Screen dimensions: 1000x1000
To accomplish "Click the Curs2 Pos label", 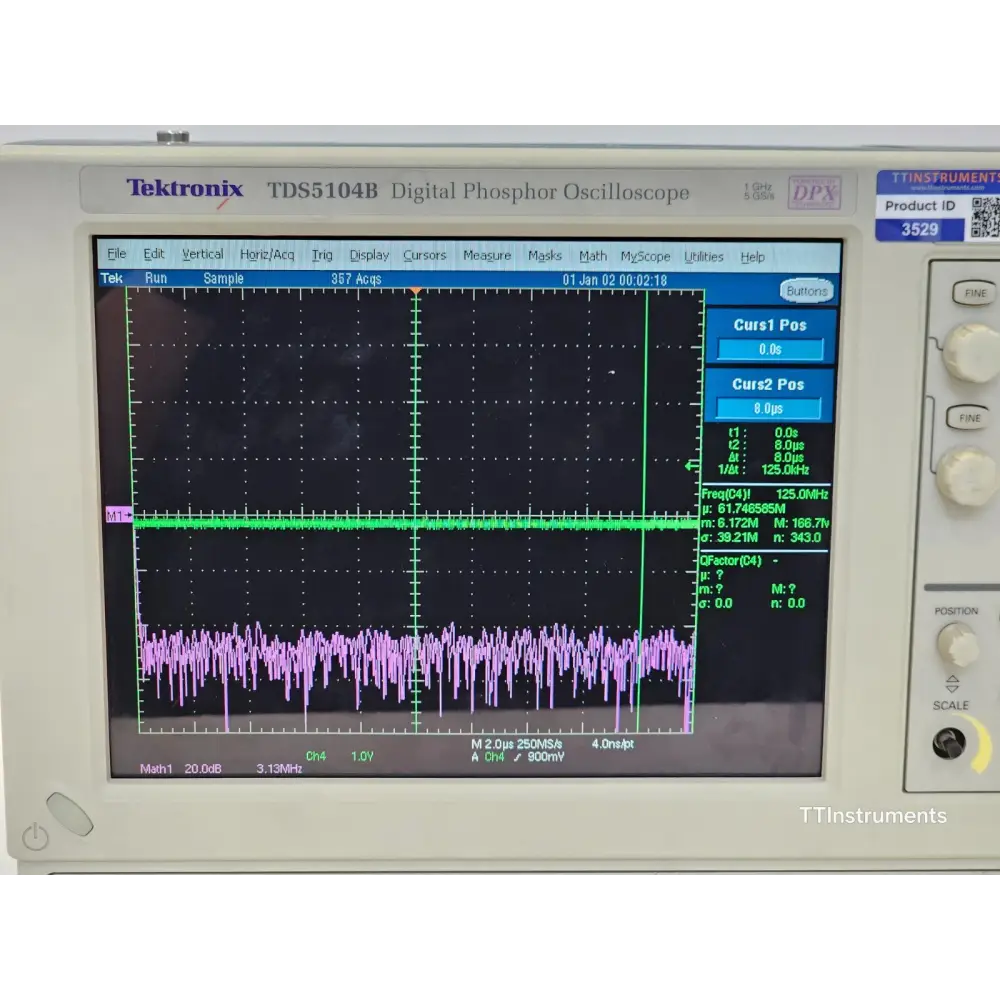I will pyautogui.click(x=768, y=385).
